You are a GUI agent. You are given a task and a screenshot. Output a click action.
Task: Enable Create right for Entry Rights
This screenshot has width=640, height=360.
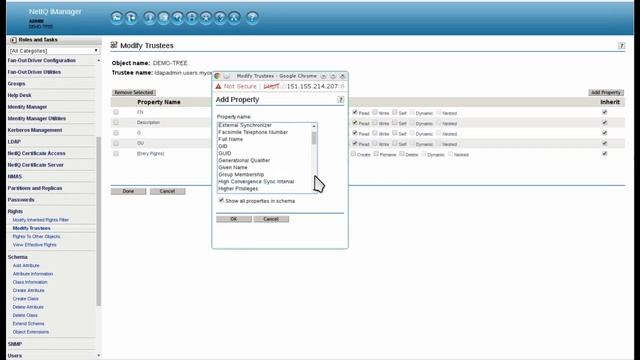tap(353, 154)
